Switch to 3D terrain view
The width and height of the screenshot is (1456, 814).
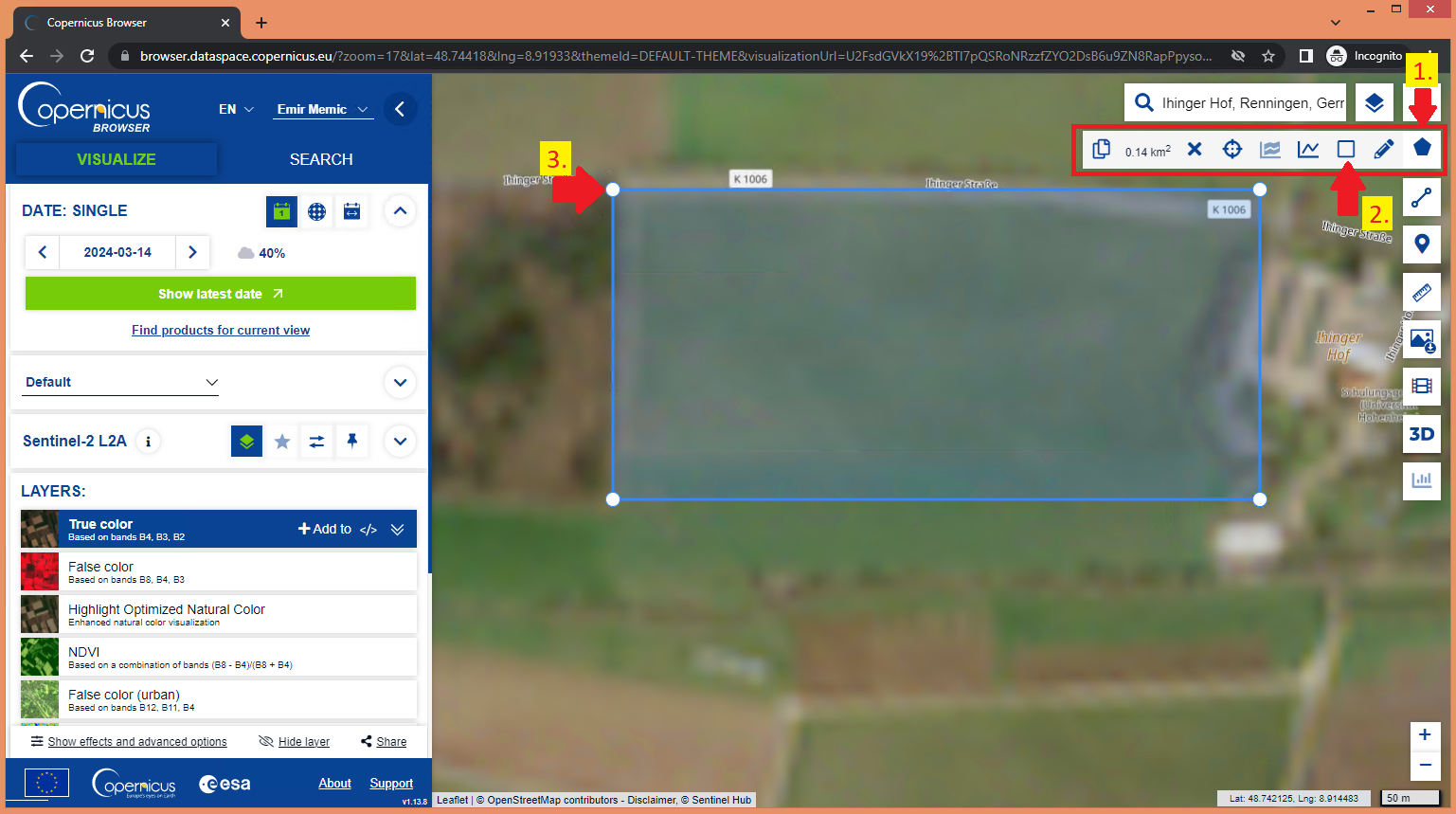tap(1422, 434)
